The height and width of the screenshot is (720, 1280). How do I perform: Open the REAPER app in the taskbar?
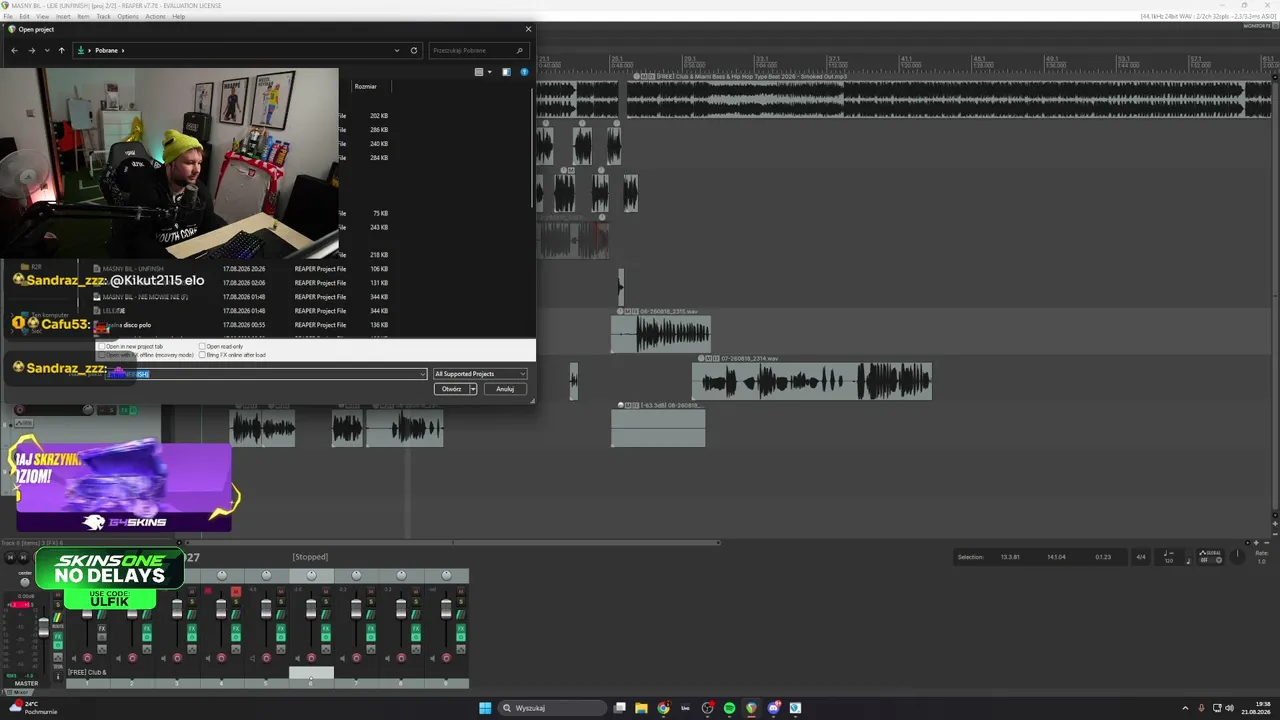point(751,708)
